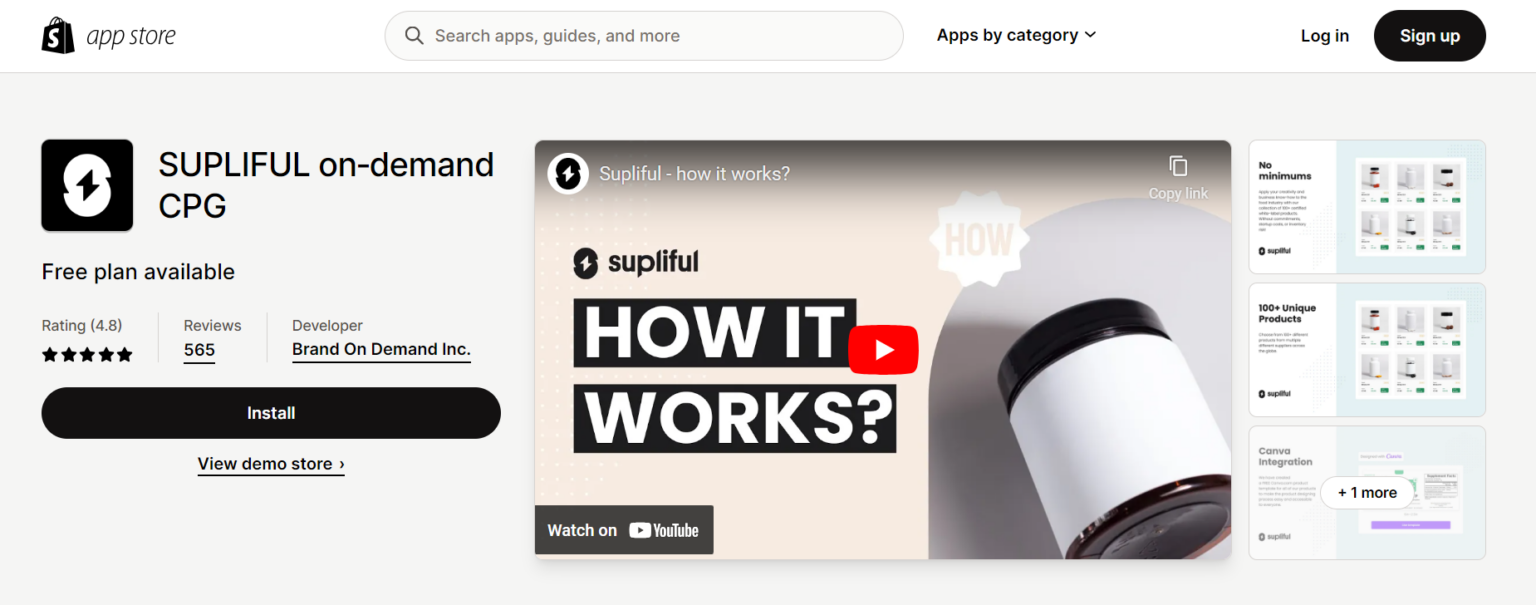This screenshot has width=1536, height=605.
Task: Visit developer Brand On Demand Inc.
Action: tap(381, 350)
